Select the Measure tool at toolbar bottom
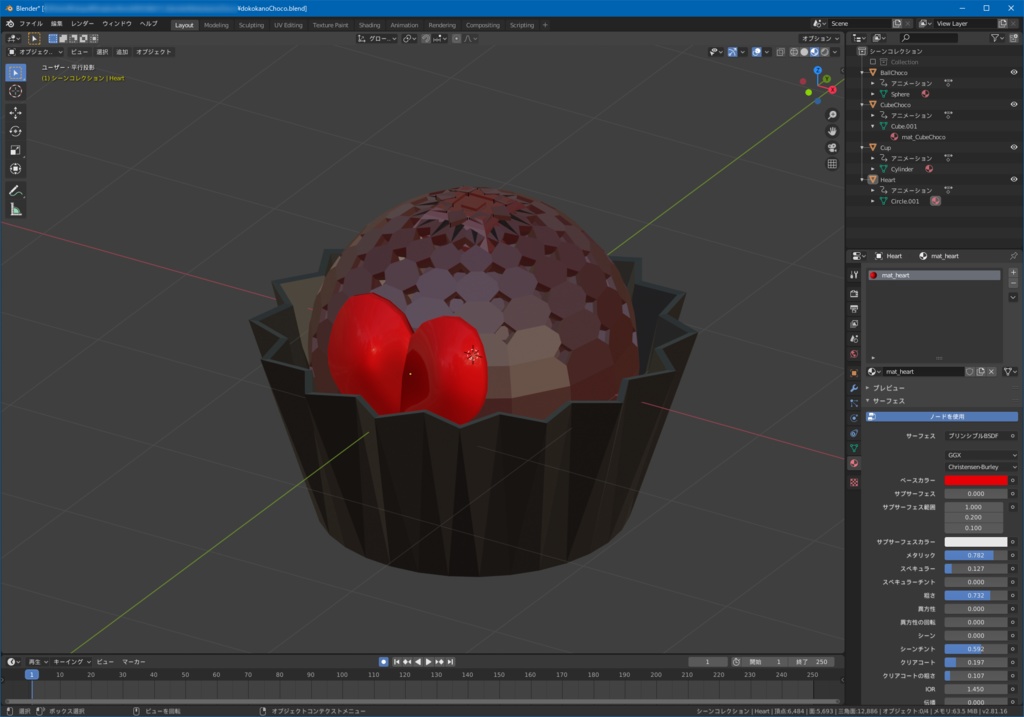 click(x=14, y=209)
